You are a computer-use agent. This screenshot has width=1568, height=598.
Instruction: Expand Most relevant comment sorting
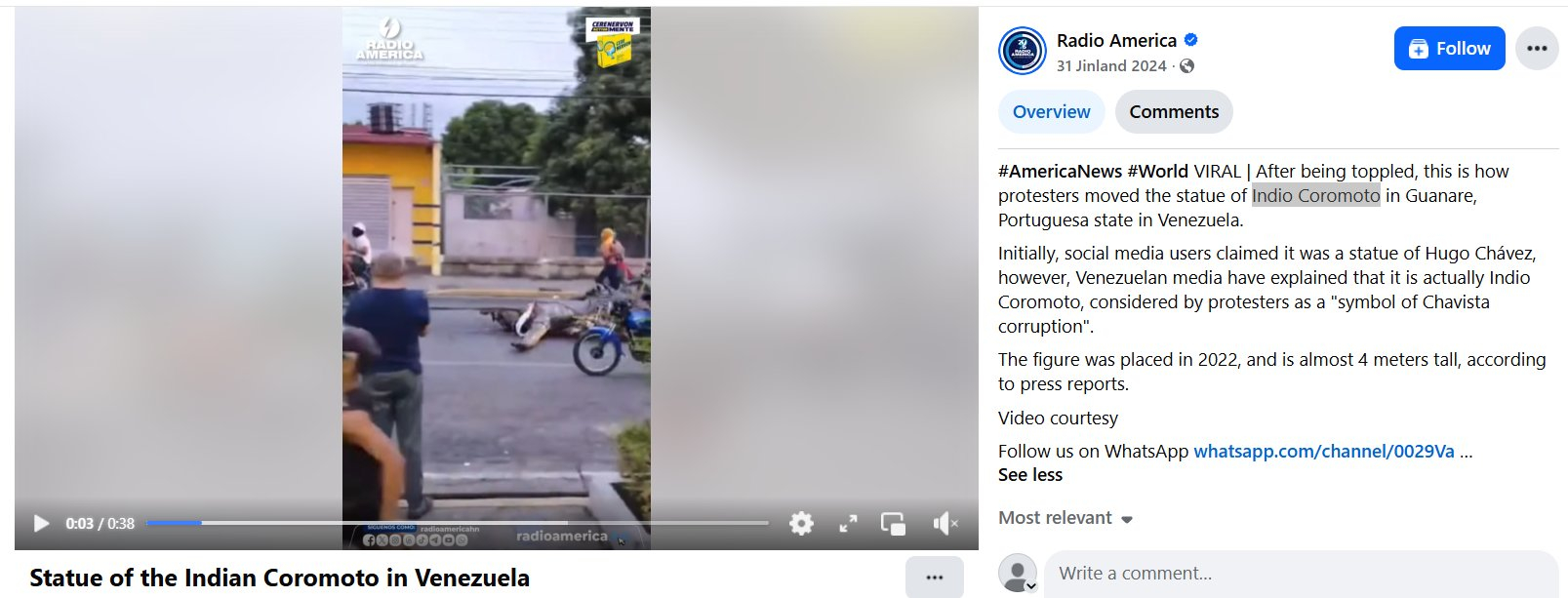(1065, 518)
